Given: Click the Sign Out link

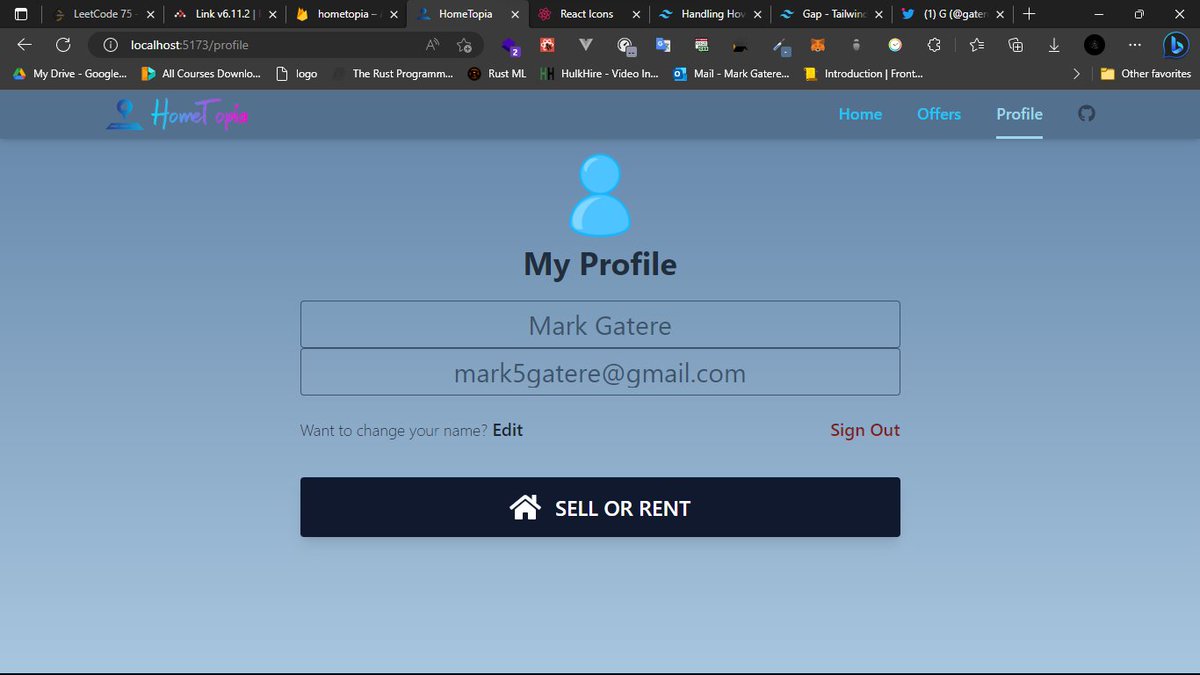Looking at the screenshot, I should click(865, 430).
